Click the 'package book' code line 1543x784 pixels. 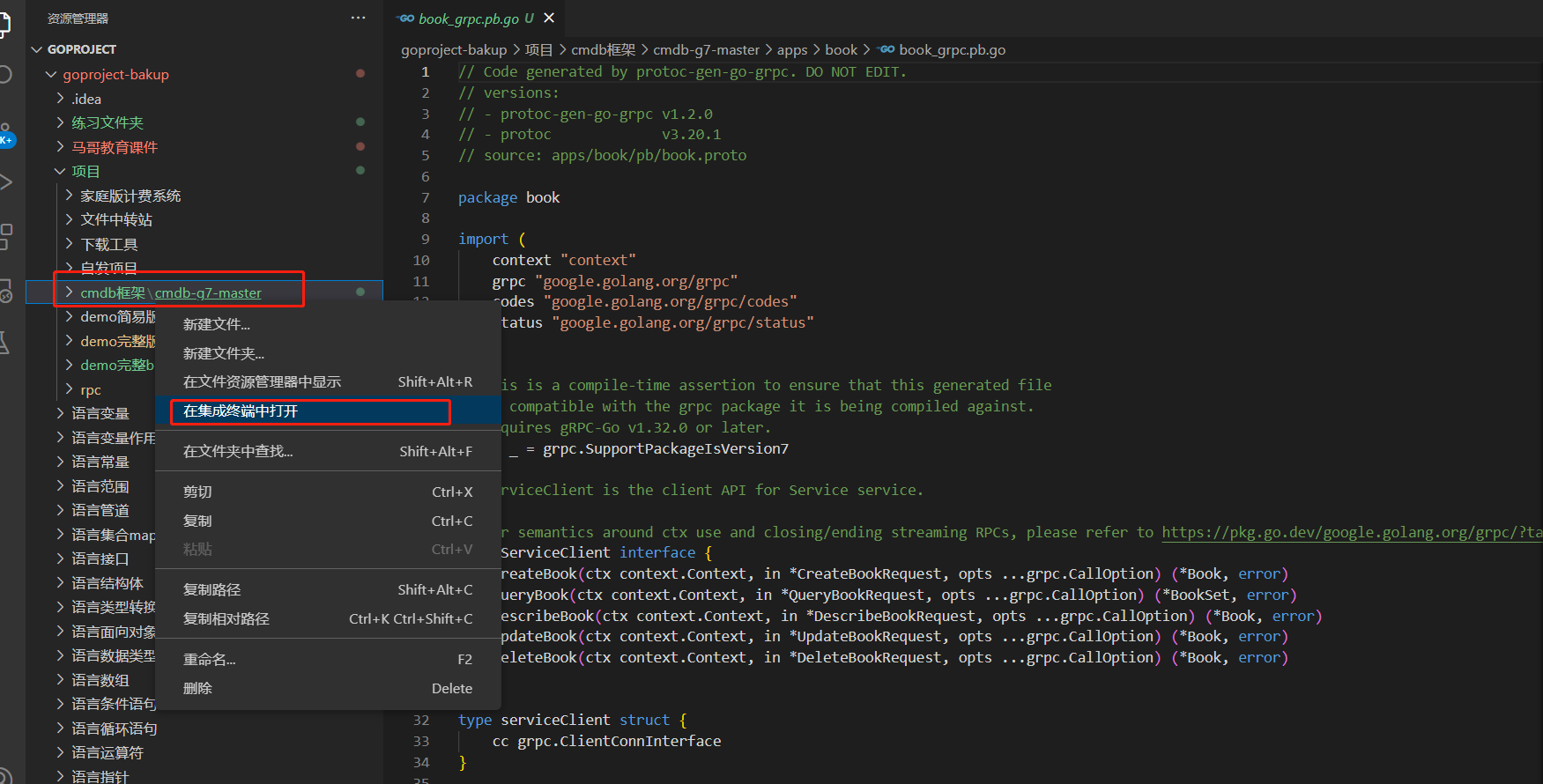point(509,197)
